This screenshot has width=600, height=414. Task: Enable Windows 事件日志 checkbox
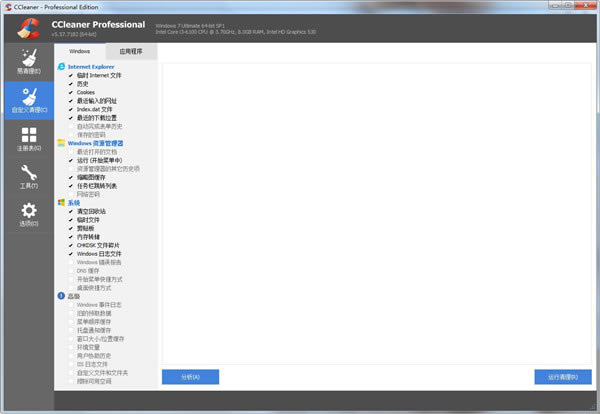[71, 305]
